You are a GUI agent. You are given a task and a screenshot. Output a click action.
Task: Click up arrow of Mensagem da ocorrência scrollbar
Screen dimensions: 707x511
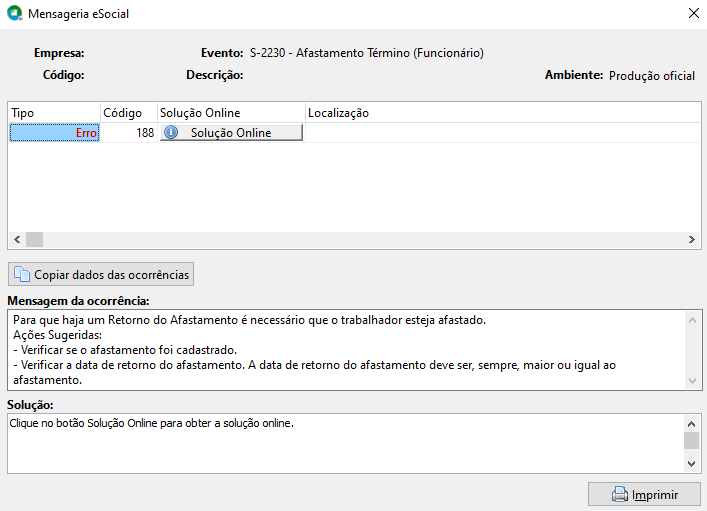(x=693, y=320)
